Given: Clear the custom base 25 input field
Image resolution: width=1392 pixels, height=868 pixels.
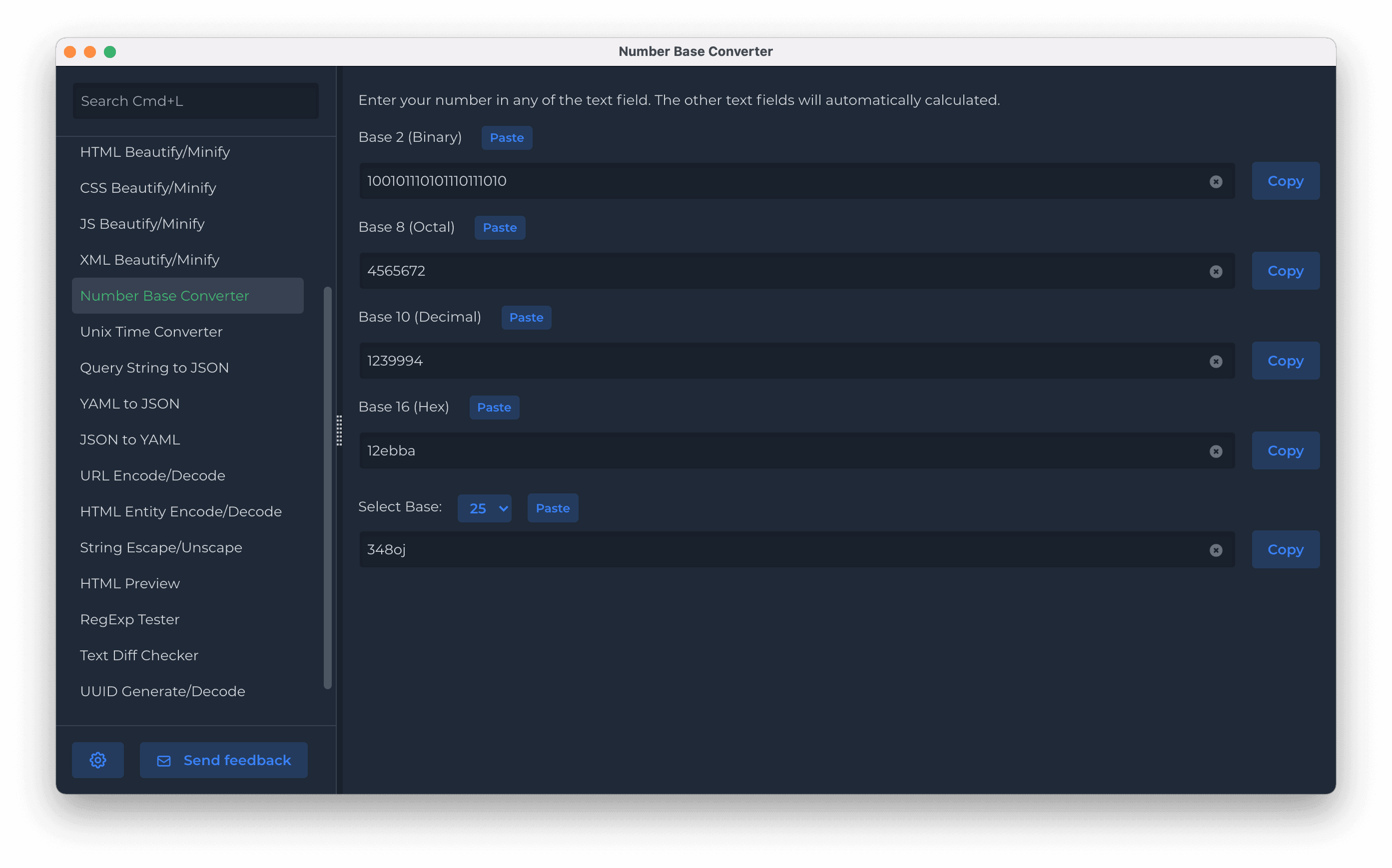Looking at the screenshot, I should tap(1216, 550).
